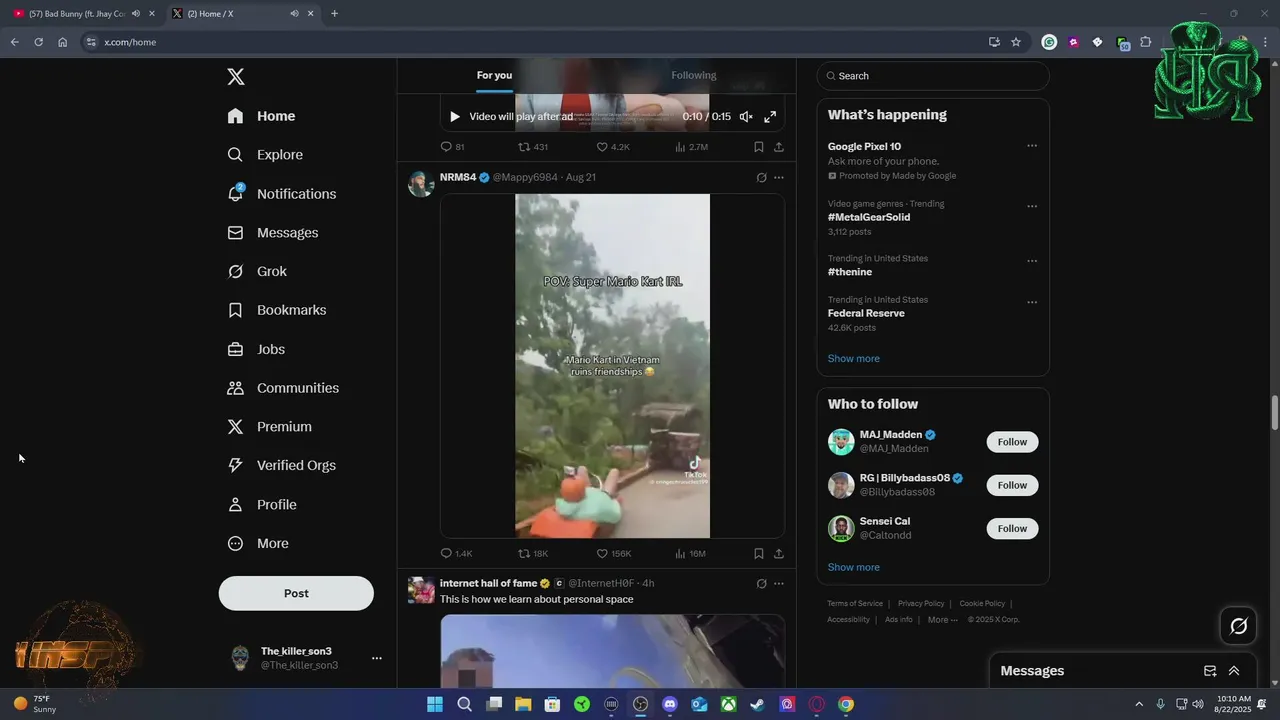Screen dimensions: 1280x720
Task: Show more trending topics
Action: coord(854,359)
